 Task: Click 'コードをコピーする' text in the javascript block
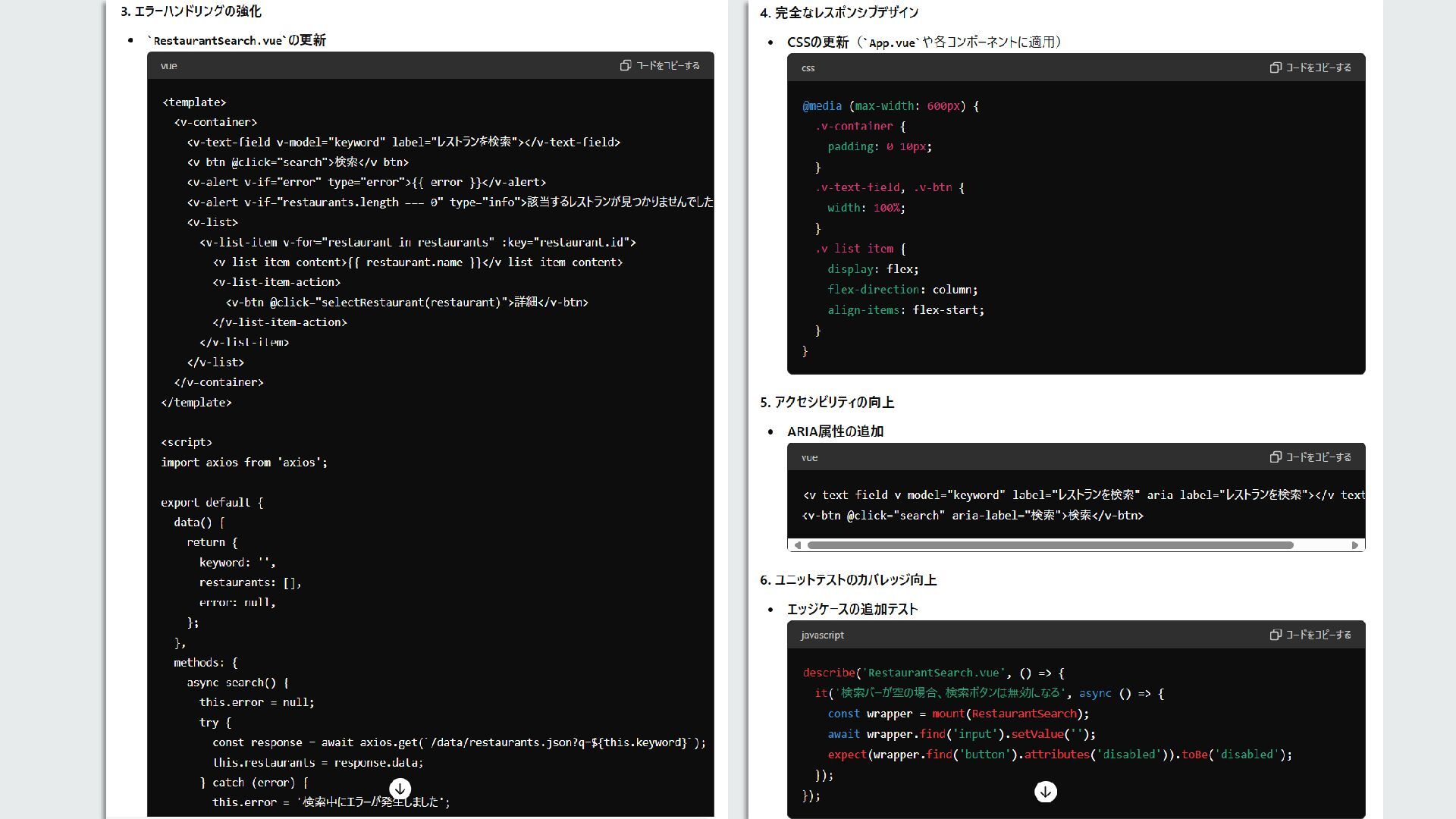coord(1319,635)
